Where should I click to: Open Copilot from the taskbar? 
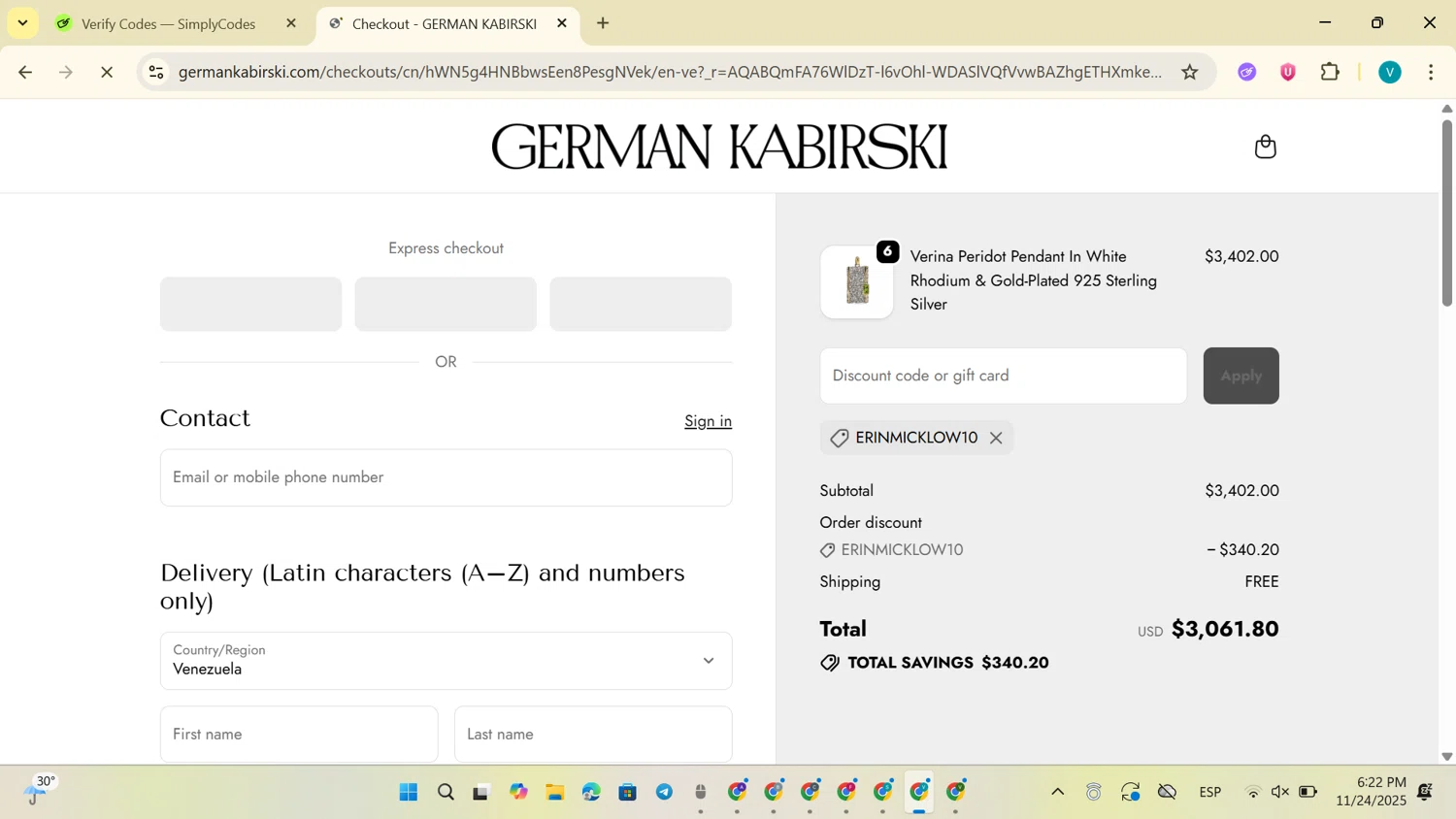coord(518,793)
